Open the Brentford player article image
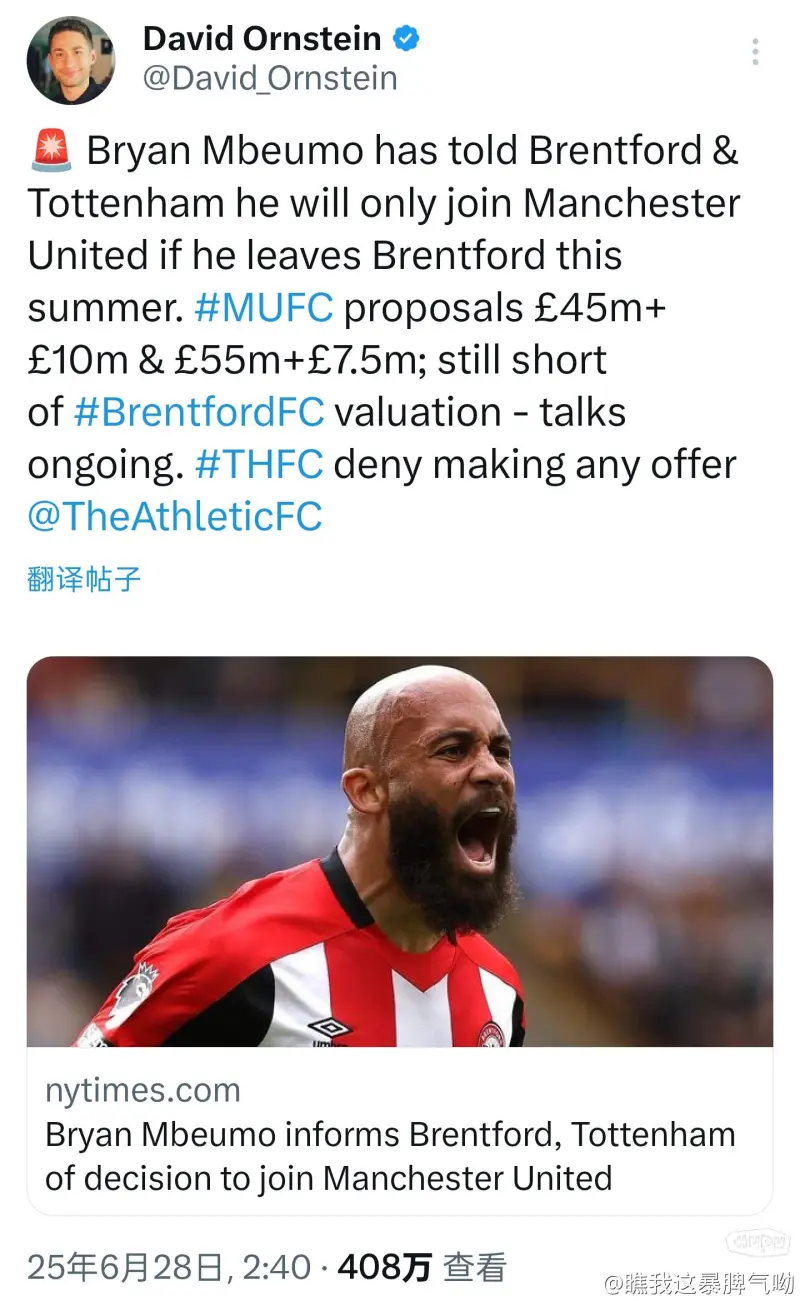 point(400,851)
